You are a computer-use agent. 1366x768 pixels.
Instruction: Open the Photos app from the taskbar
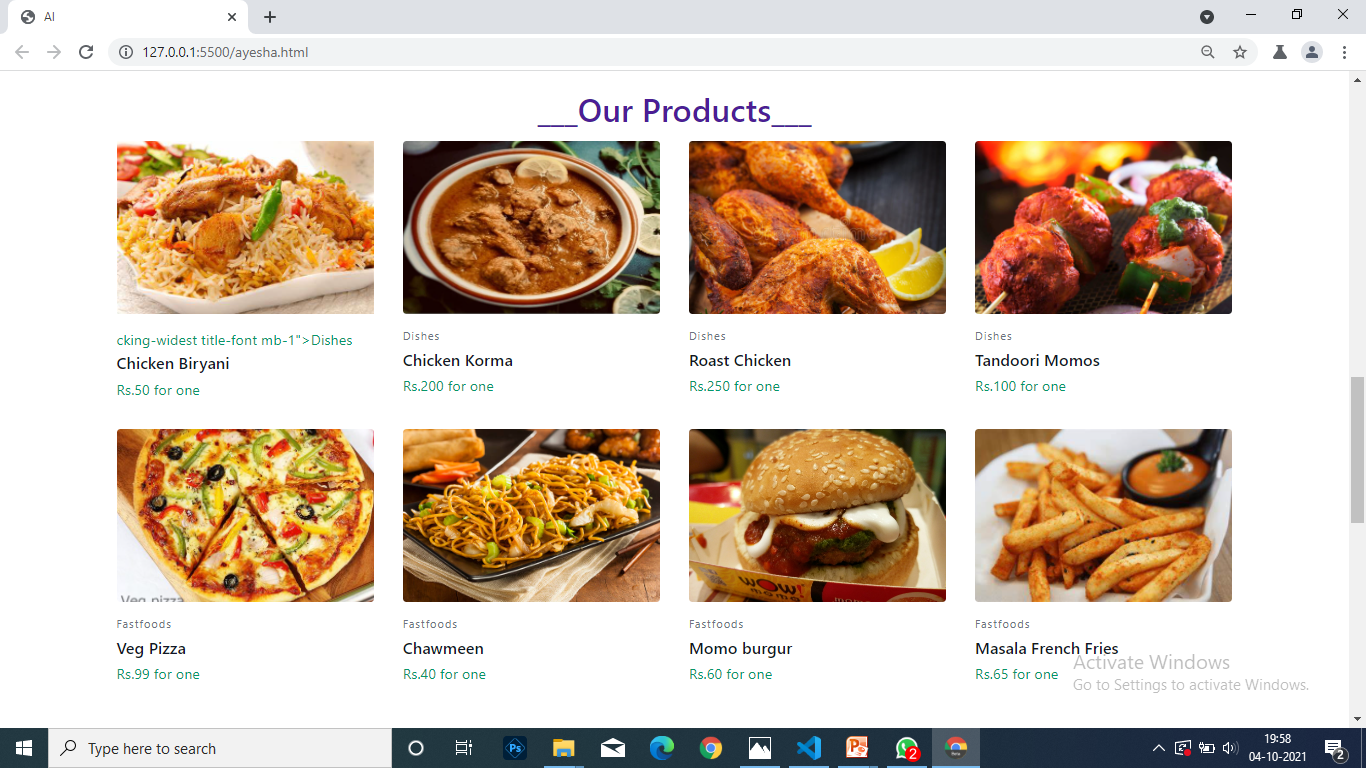tap(760, 748)
